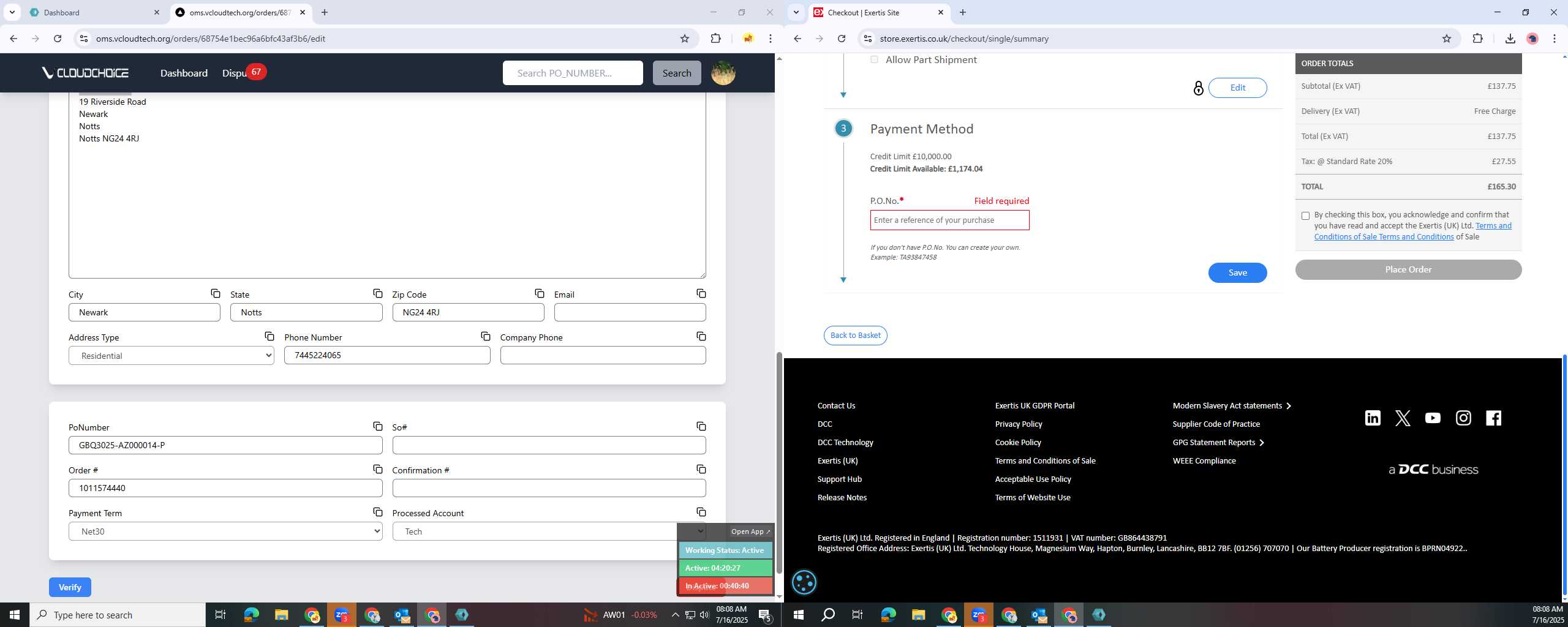The height and width of the screenshot is (627, 1568).
Task: Reload the Exertis checkout page
Action: point(842,39)
